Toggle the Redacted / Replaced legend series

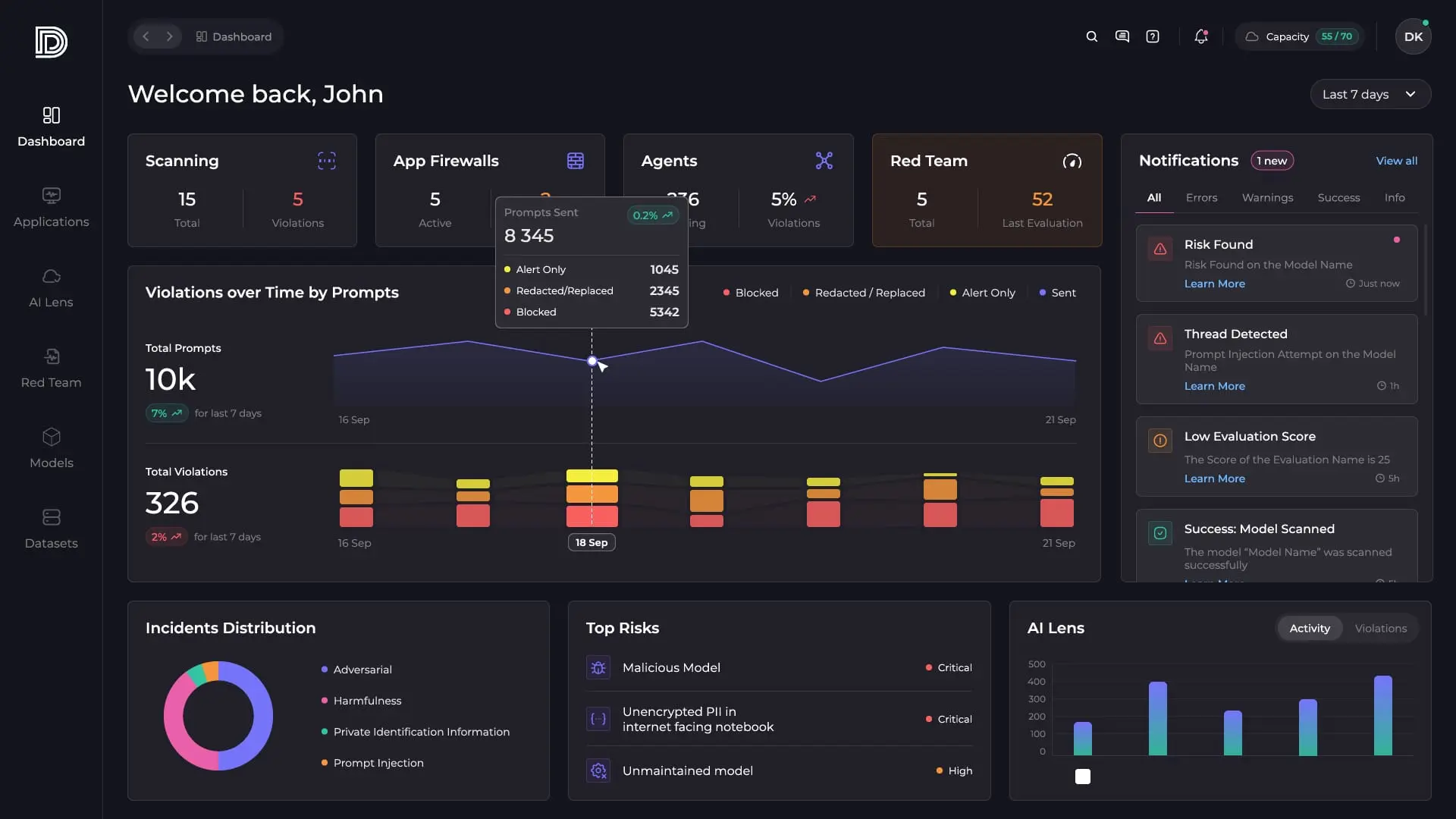(864, 293)
